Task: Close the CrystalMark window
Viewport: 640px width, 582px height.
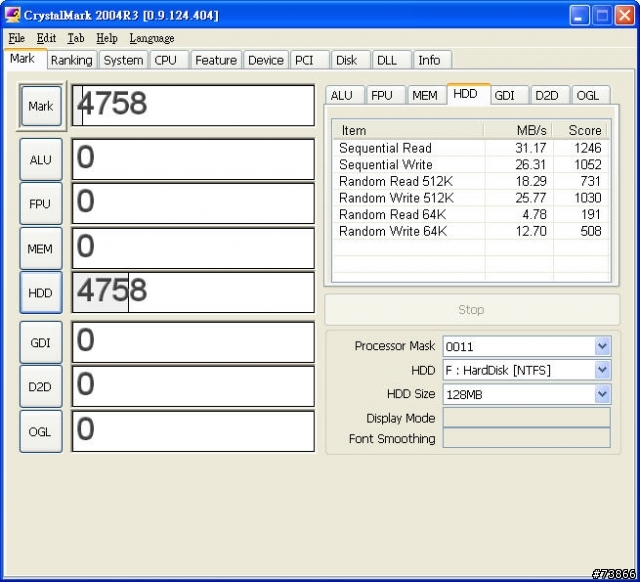Action: coord(625,16)
